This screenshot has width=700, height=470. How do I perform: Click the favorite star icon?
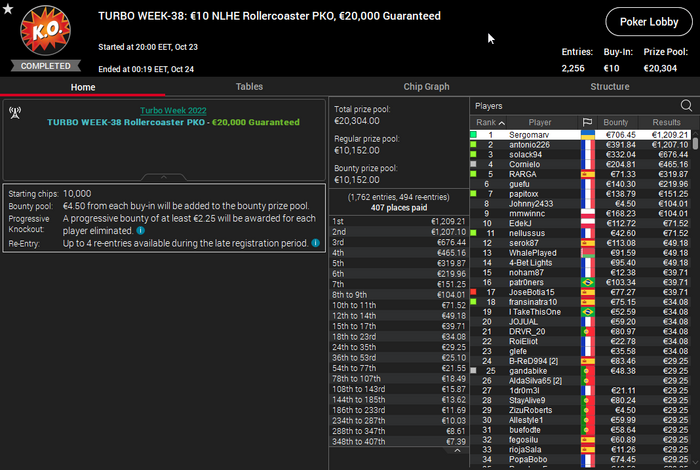coord(8,8)
